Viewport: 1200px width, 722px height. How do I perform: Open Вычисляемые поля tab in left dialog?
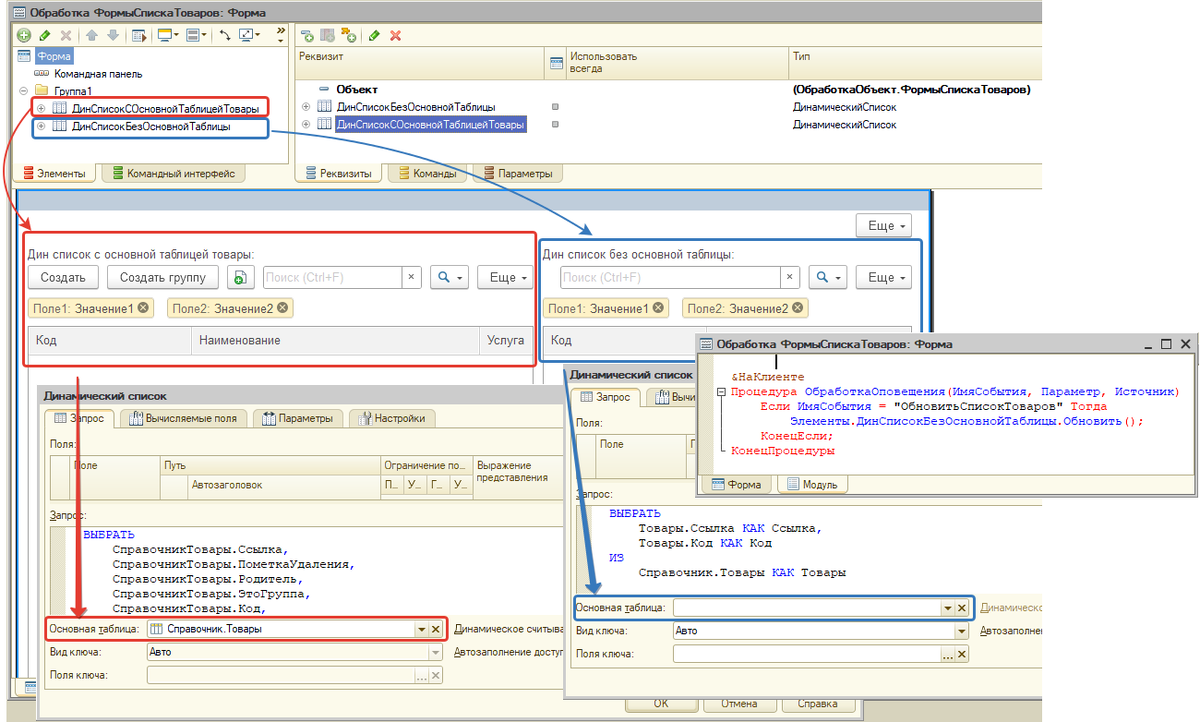pos(183,418)
